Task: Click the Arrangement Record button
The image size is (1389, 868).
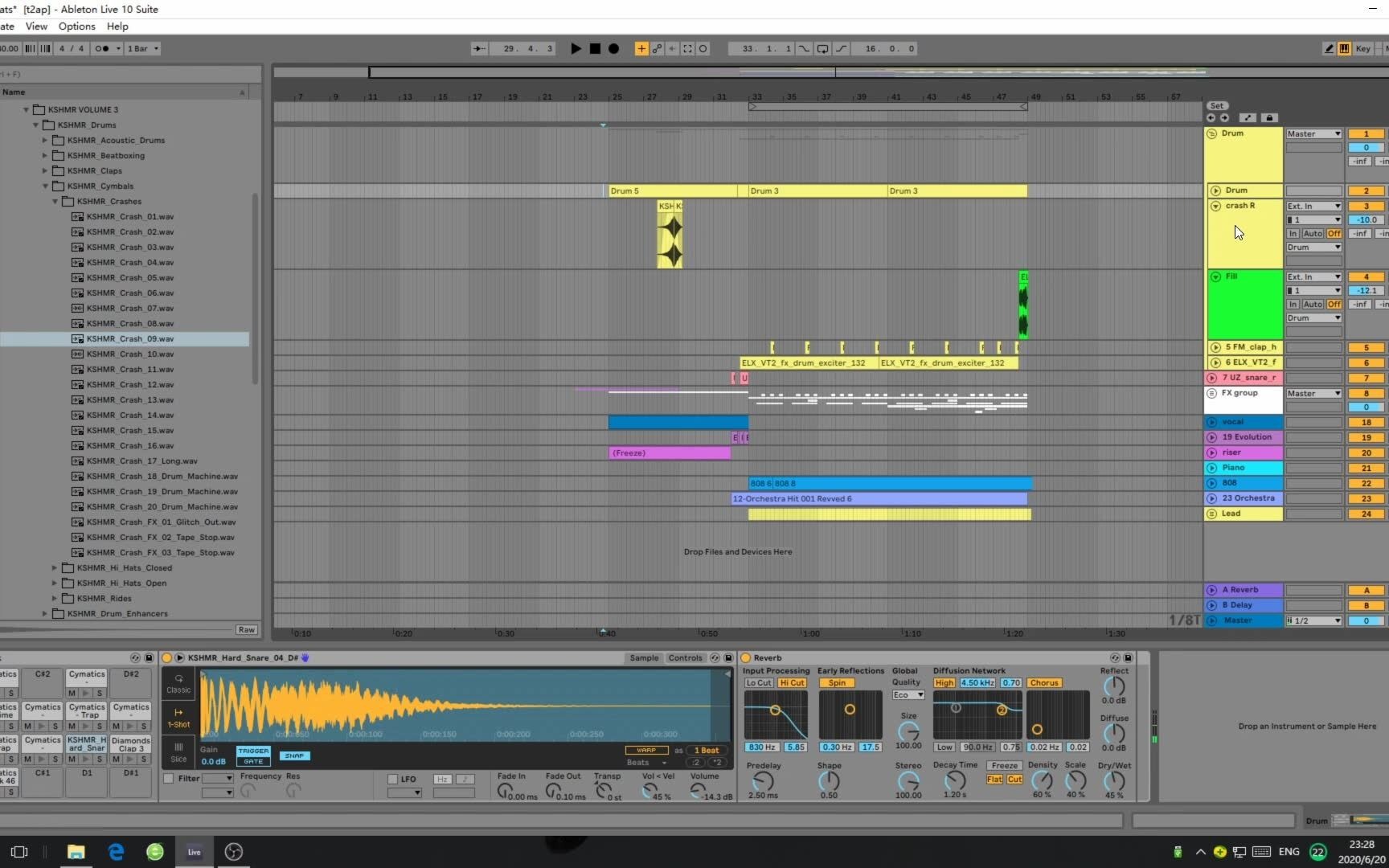Action: tap(614, 48)
